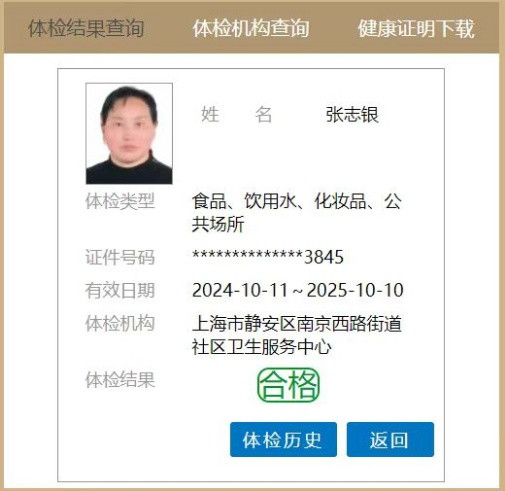The image size is (505, 491).
Task: Click the 姓名 label
Action: click(237, 115)
